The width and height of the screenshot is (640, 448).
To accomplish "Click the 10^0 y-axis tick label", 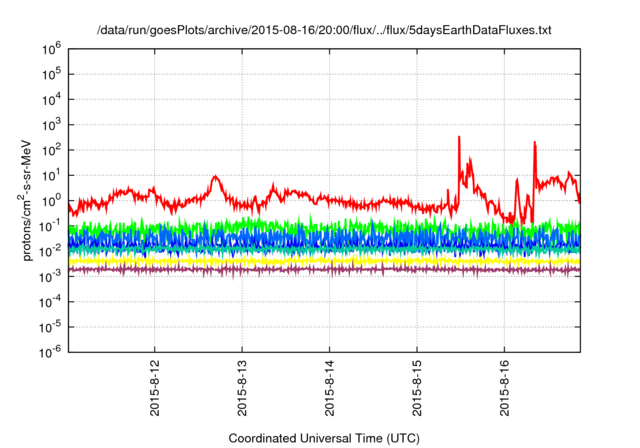I will point(51,201).
